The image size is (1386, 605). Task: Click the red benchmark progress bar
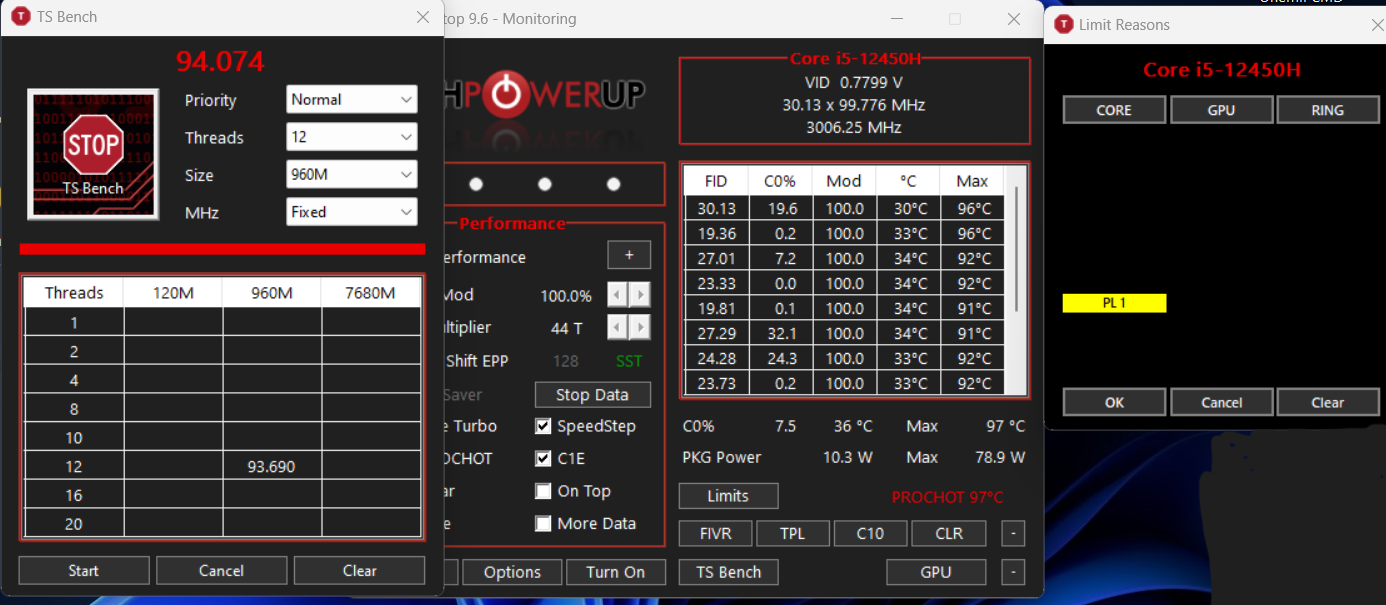click(222, 249)
